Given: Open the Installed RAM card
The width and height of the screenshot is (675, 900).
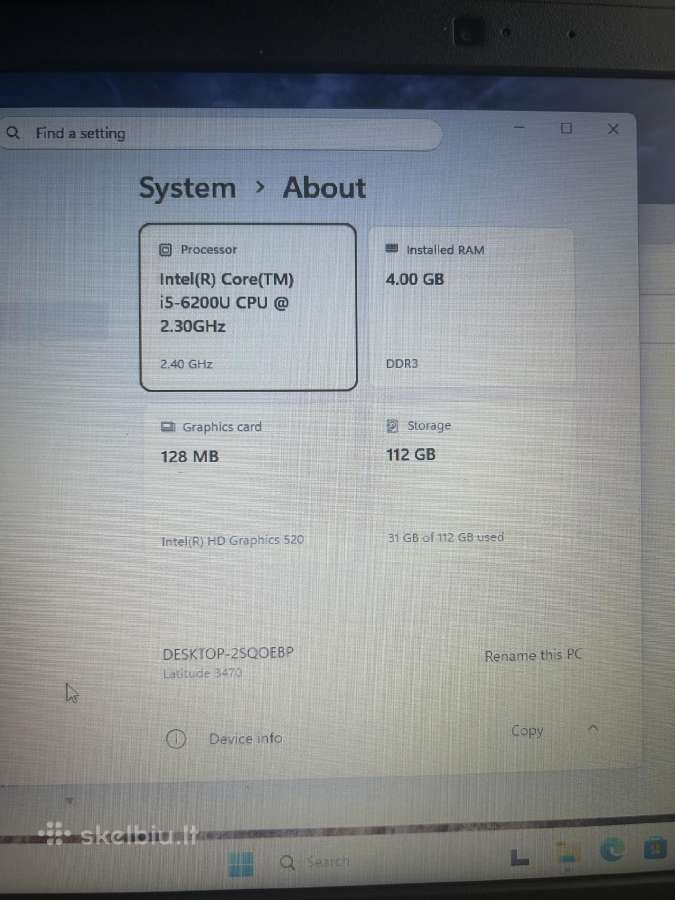Looking at the screenshot, I should tap(471, 307).
